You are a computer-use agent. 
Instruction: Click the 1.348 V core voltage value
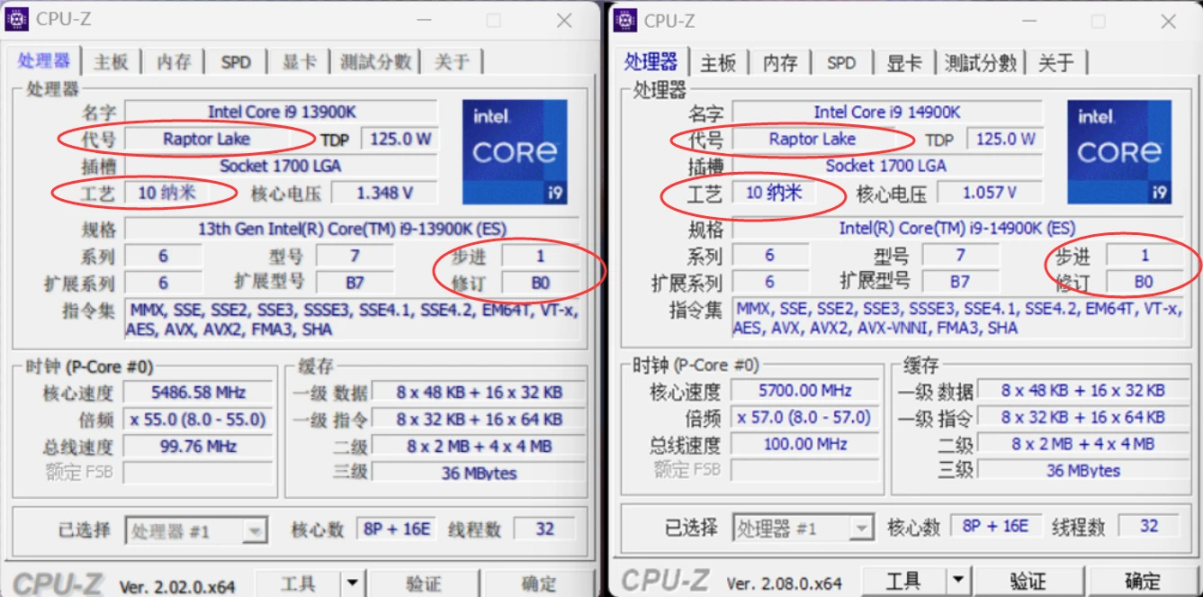(x=383, y=192)
